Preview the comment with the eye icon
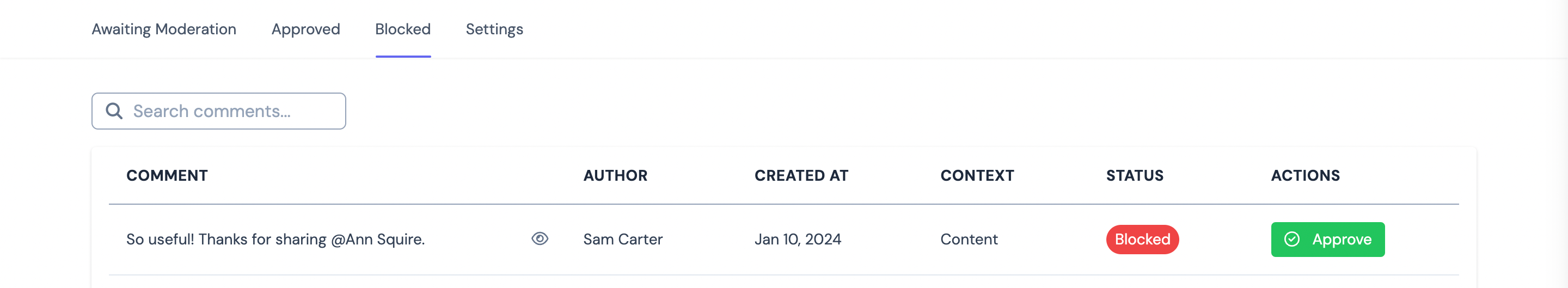Screen dimensions: 1568x288 pyautogui.click(x=540, y=238)
